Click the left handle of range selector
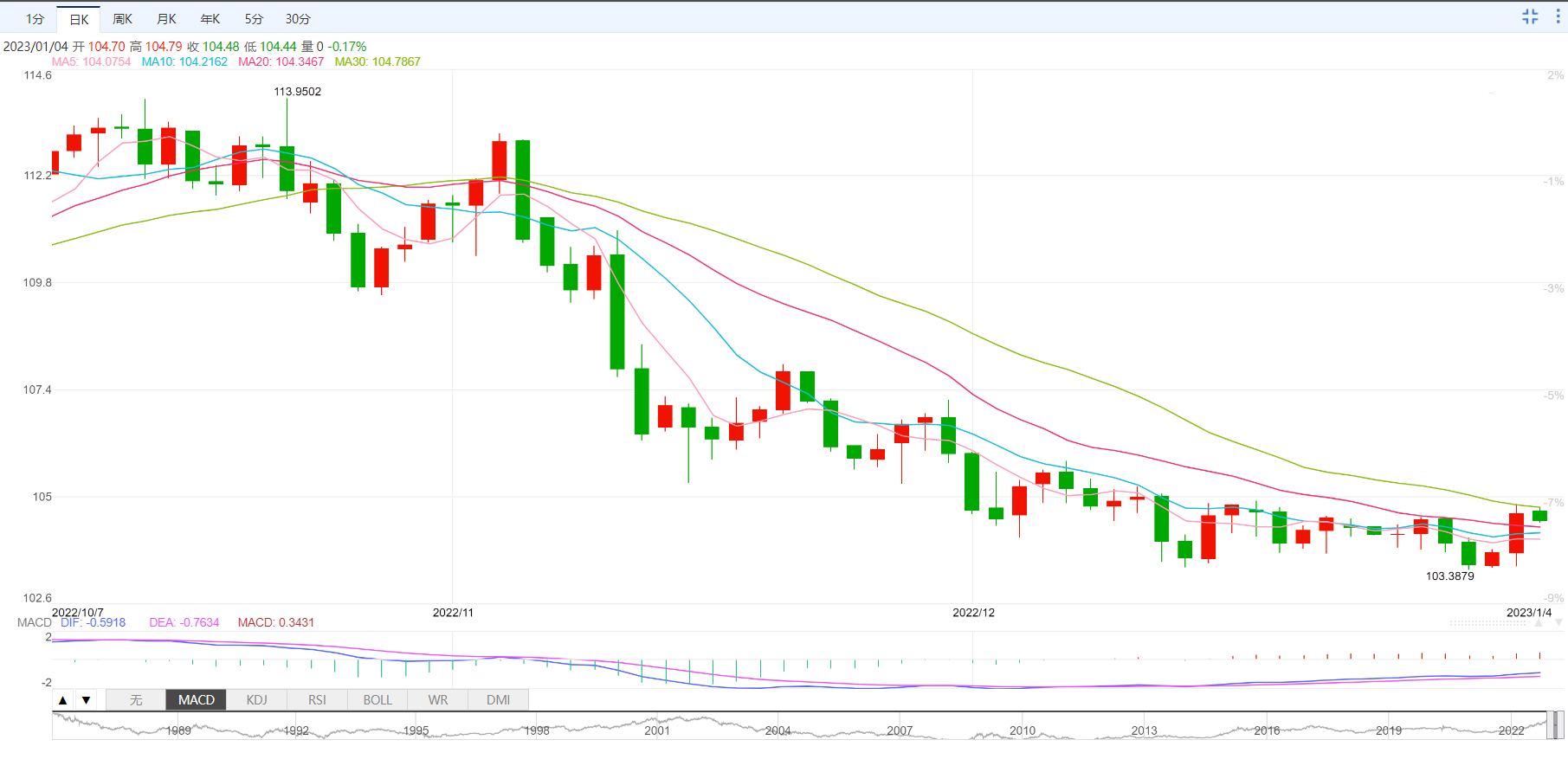 pos(1549,725)
